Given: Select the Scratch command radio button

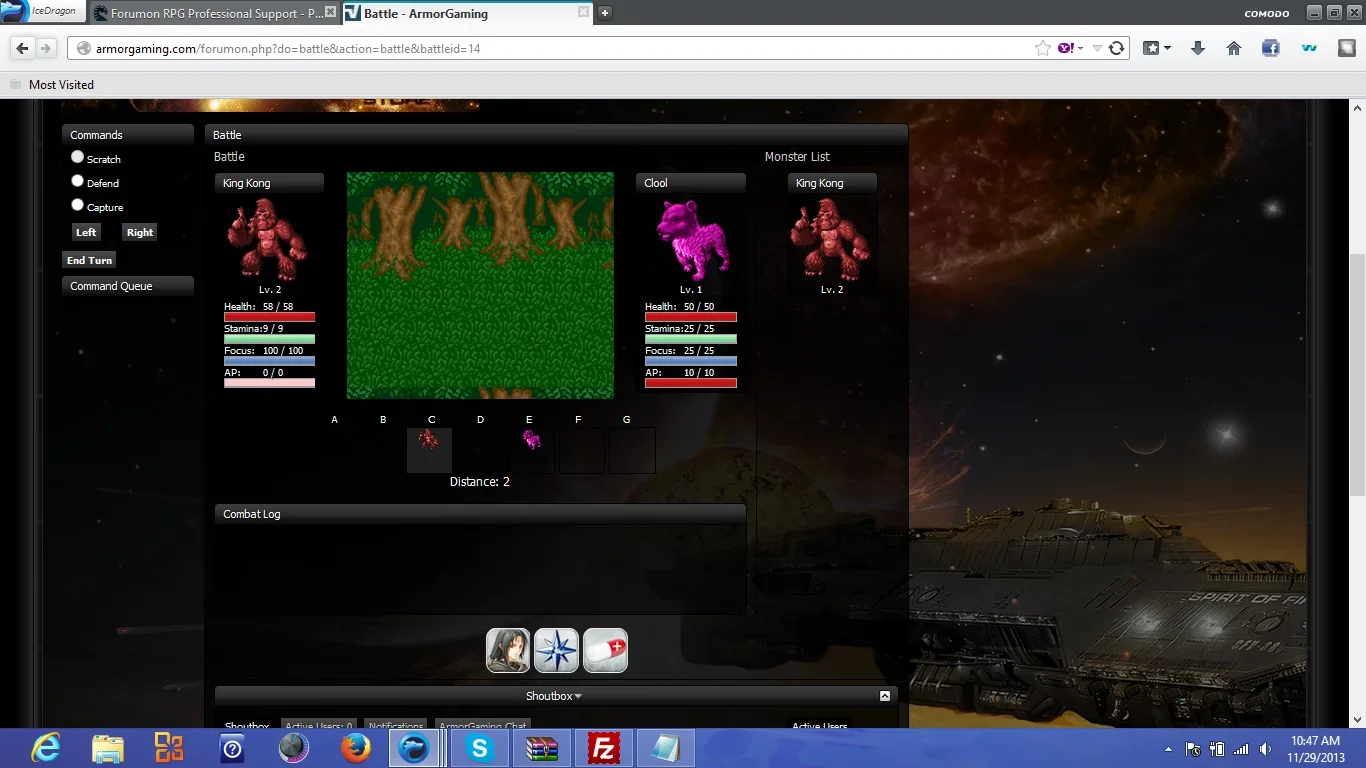Looking at the screenshot, I should (x=77, y=158).
